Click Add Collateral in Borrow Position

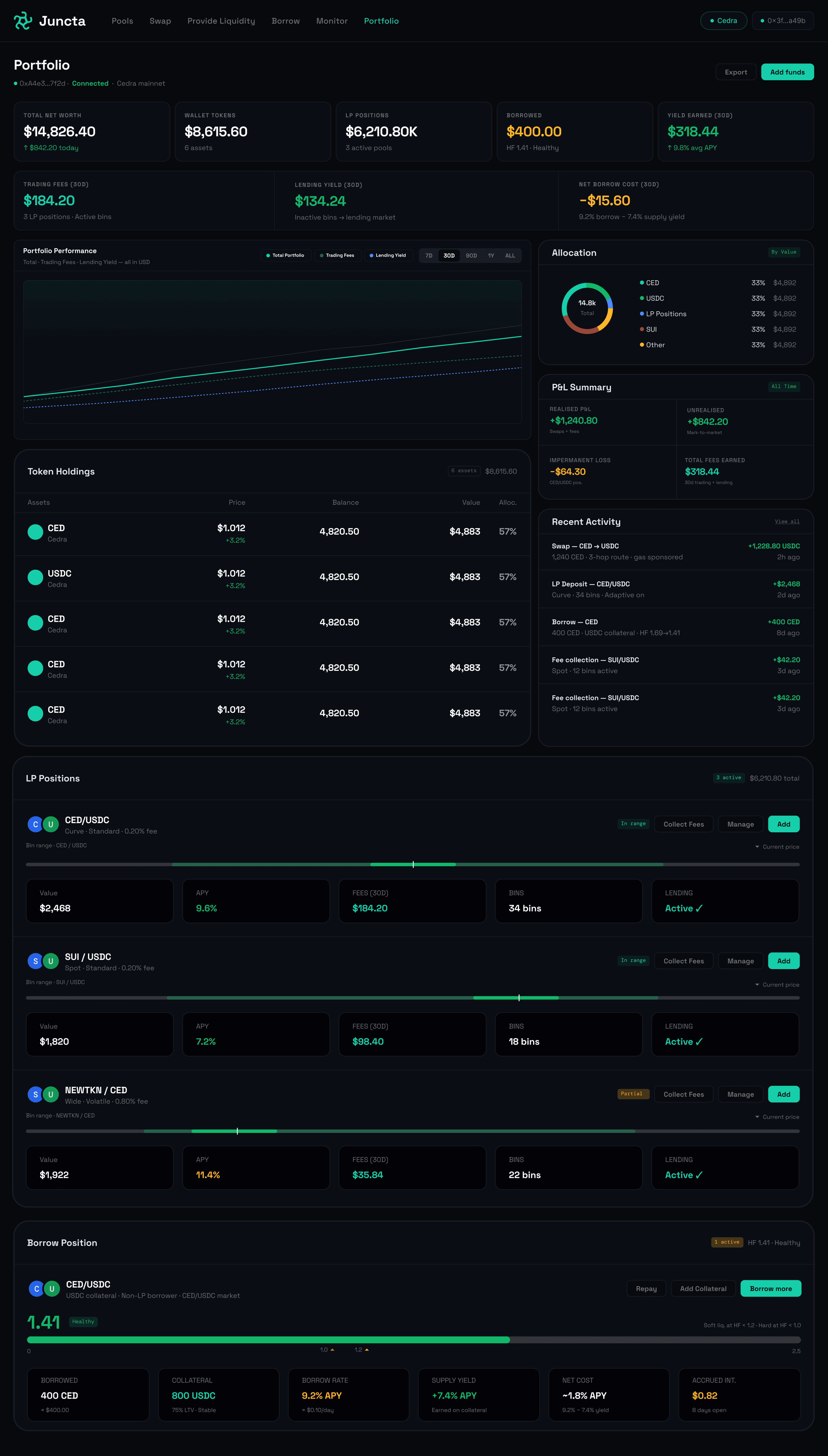click(x=703, y=1288)
